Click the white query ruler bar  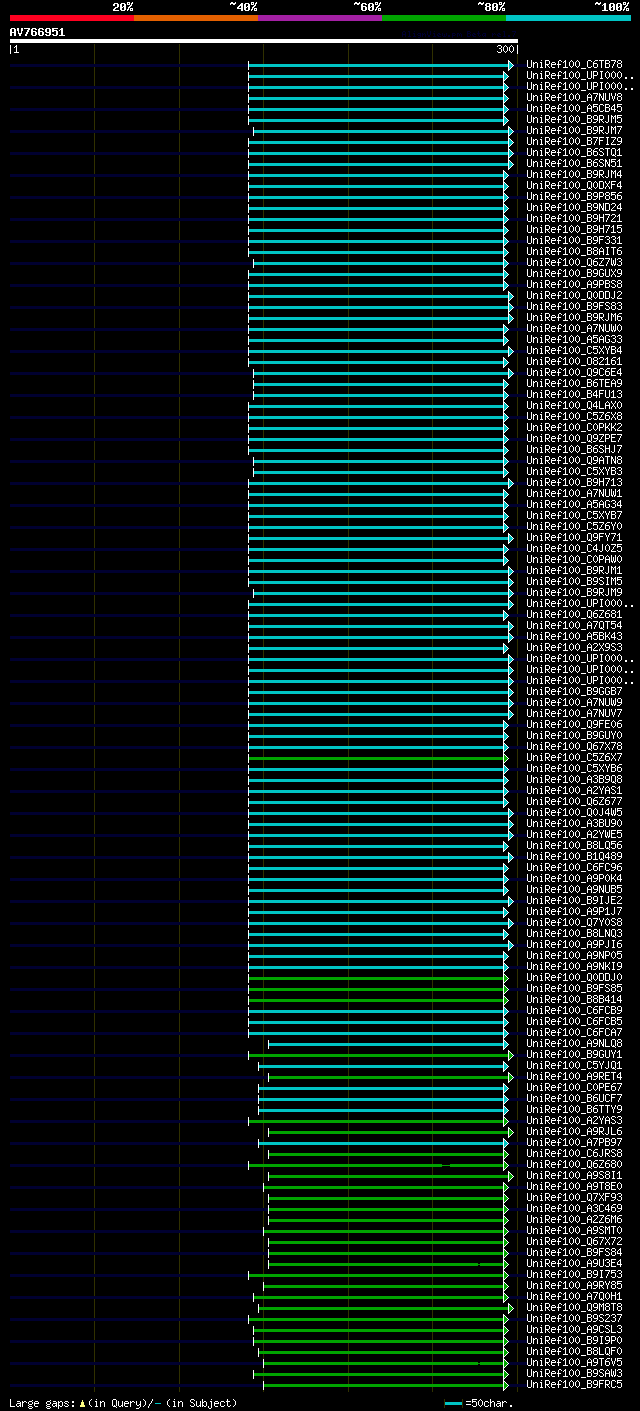point(264,41)
